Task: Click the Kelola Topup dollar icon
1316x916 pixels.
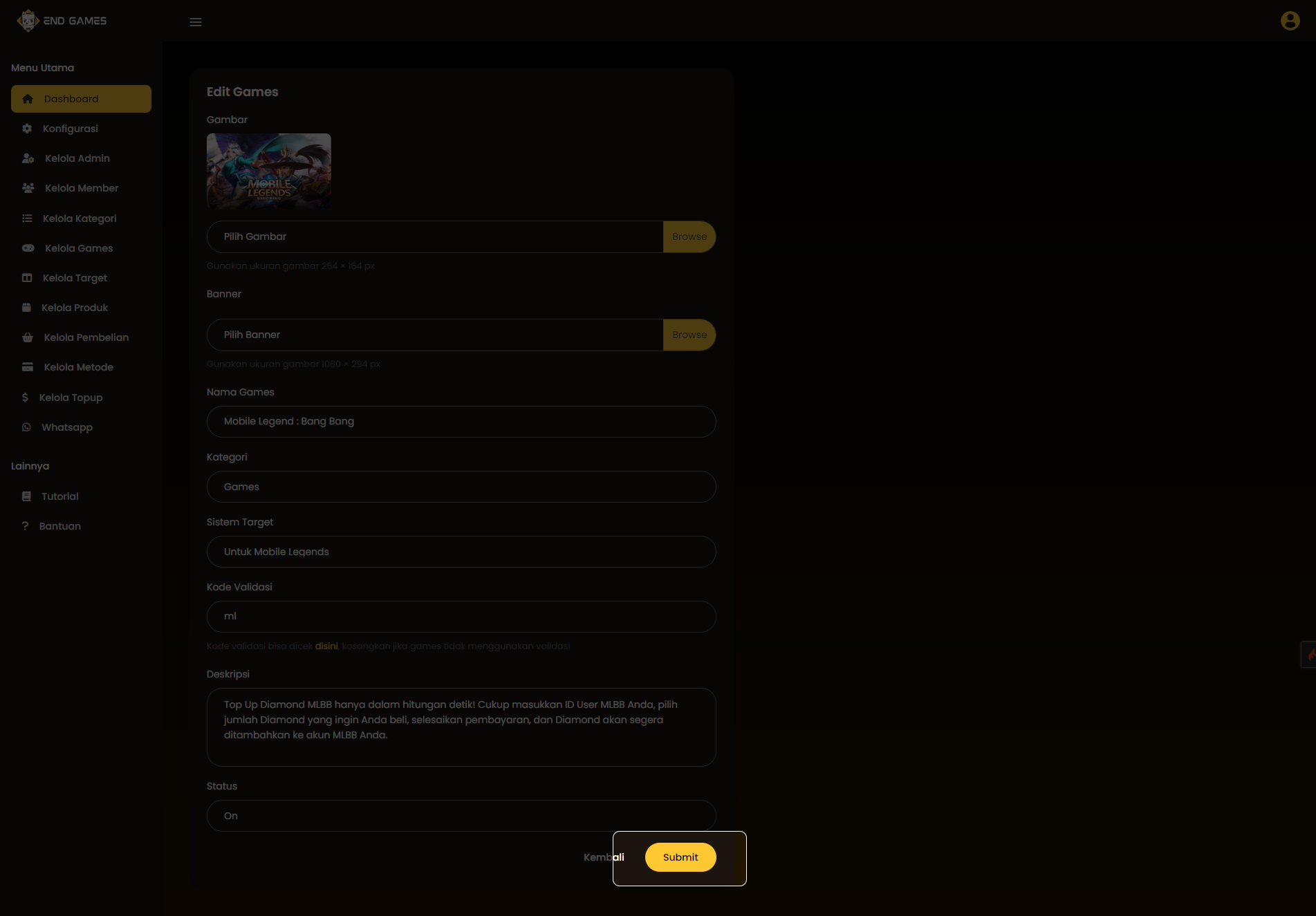Action: 25,398
